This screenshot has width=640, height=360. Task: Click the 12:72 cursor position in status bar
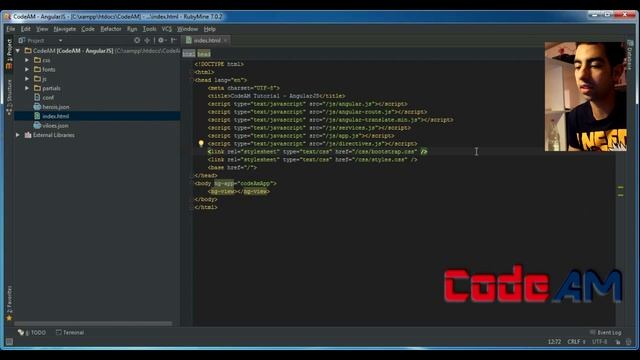[x=554, y=342]
